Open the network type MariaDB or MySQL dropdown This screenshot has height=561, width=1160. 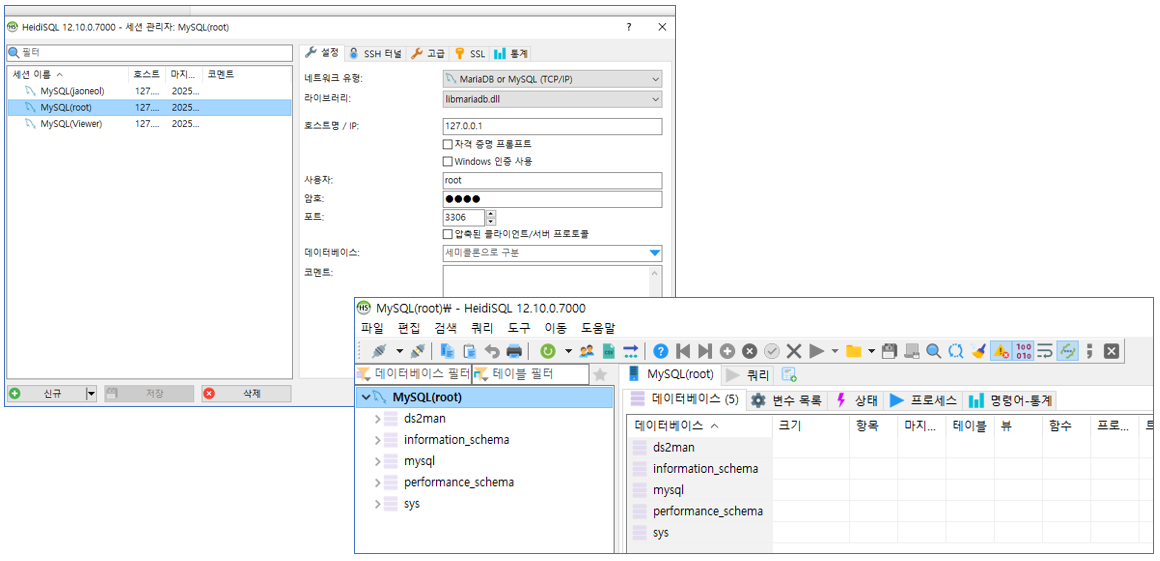pyautogui.click(x=552, y=79)
